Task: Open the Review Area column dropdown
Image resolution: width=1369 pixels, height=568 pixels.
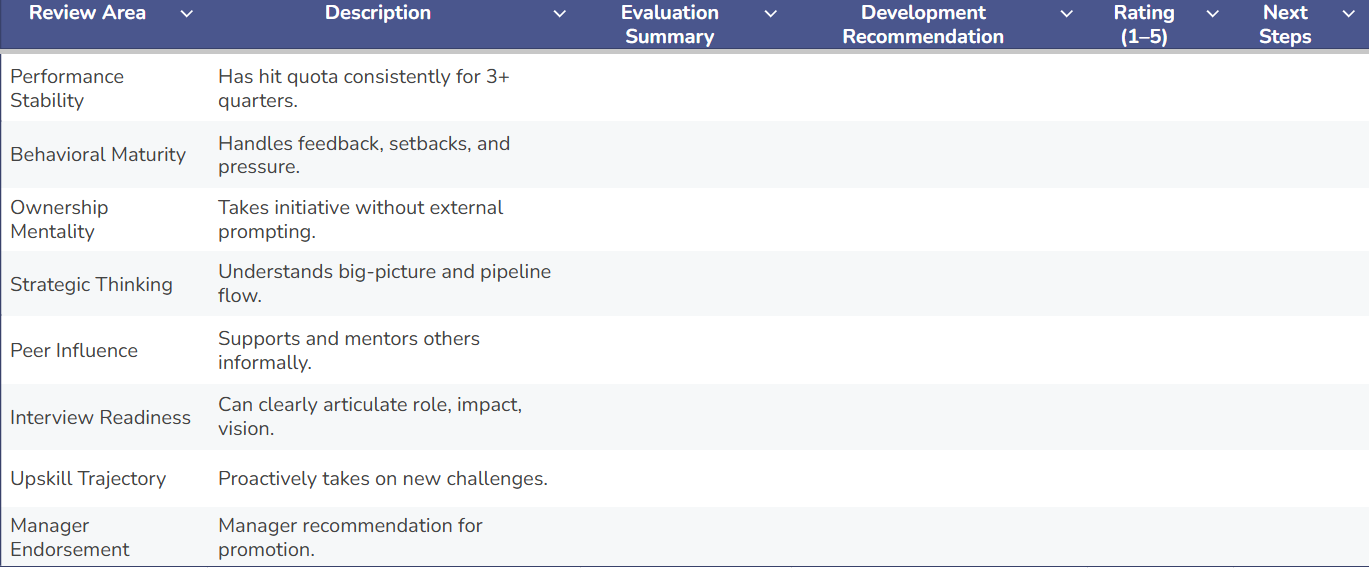Action: pyautogui.click(x=186, y=14)
